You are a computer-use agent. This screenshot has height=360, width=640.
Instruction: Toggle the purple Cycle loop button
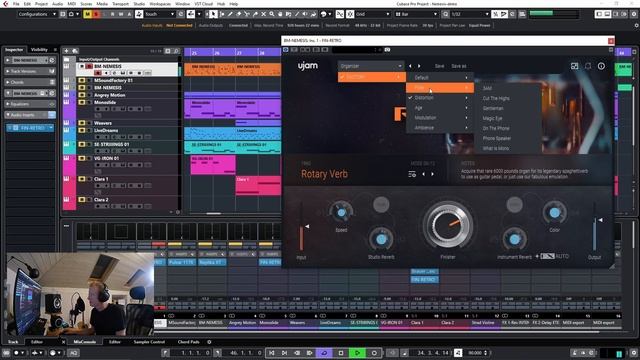click(324, 353)
